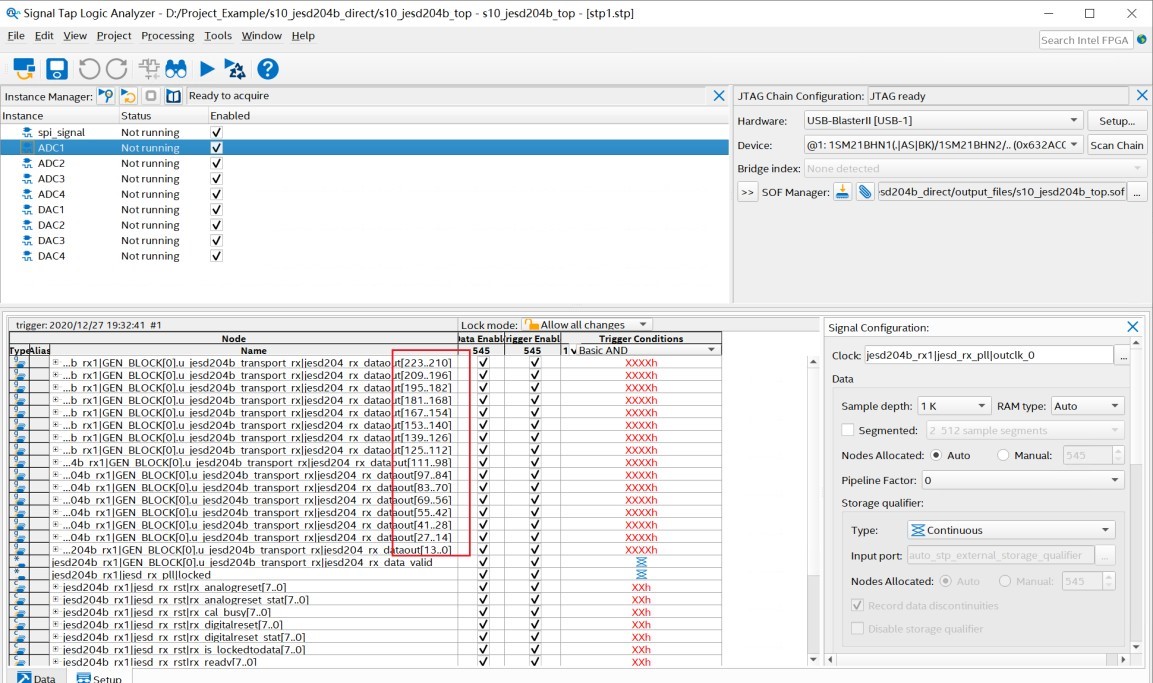Click the Search Intel FPGA field
Image resolution: width=1153 pixels, height=683 pixels.
tap(1085, 40)
